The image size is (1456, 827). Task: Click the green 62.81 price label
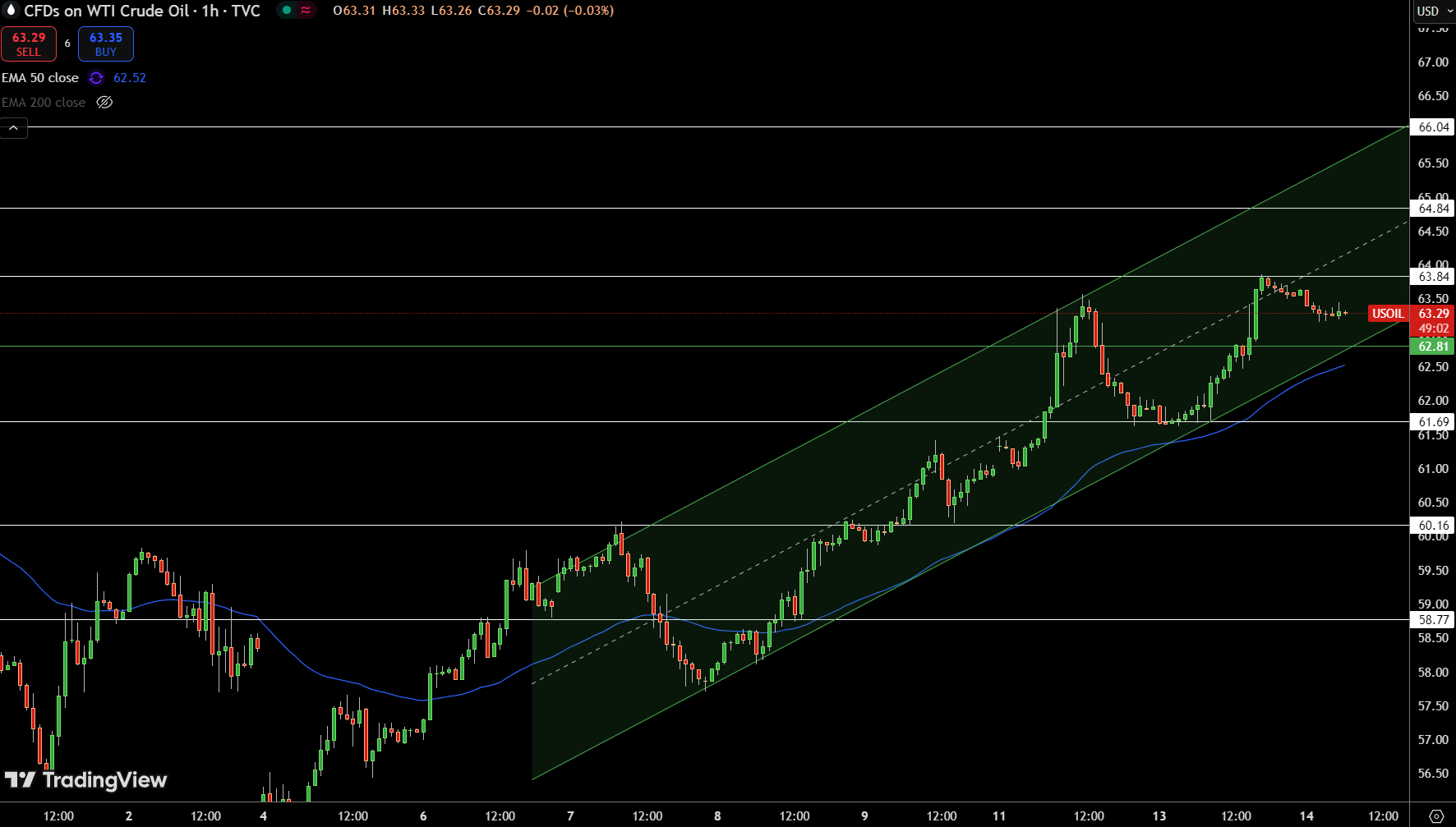[x=1433, y=347]
